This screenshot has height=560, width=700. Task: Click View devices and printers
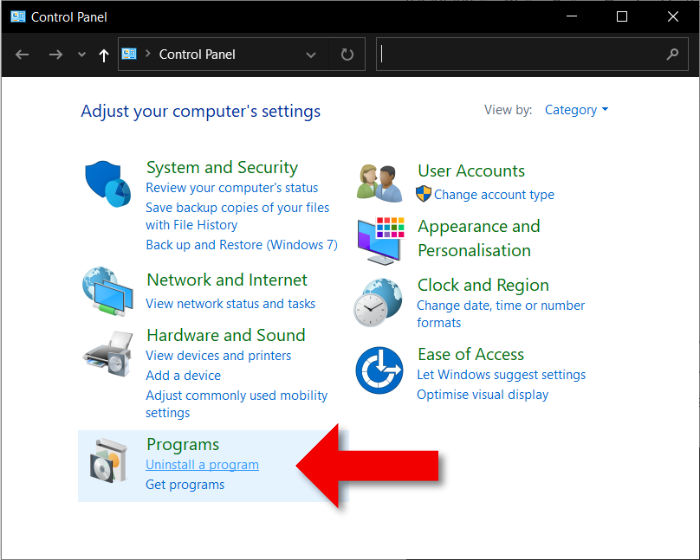click(x=218, y=355)
